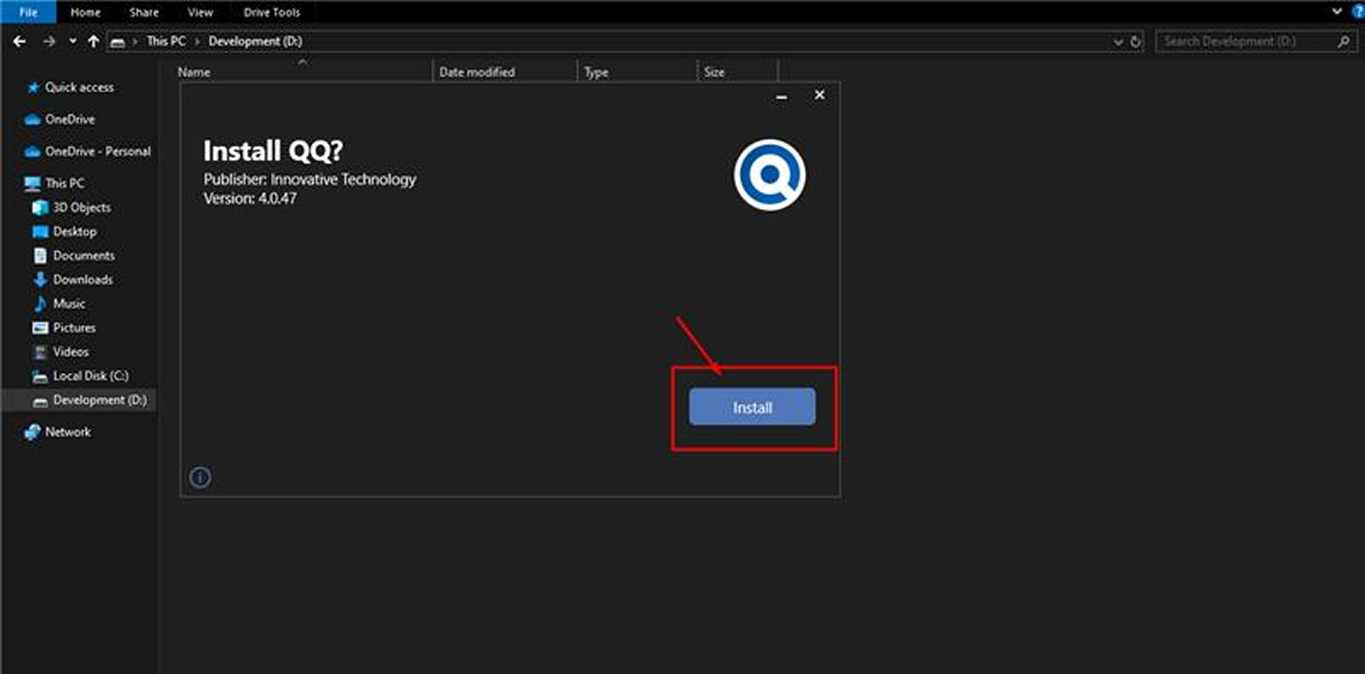Sort by Date modified column header
1365x674 pixels.
tap(477, 72)
